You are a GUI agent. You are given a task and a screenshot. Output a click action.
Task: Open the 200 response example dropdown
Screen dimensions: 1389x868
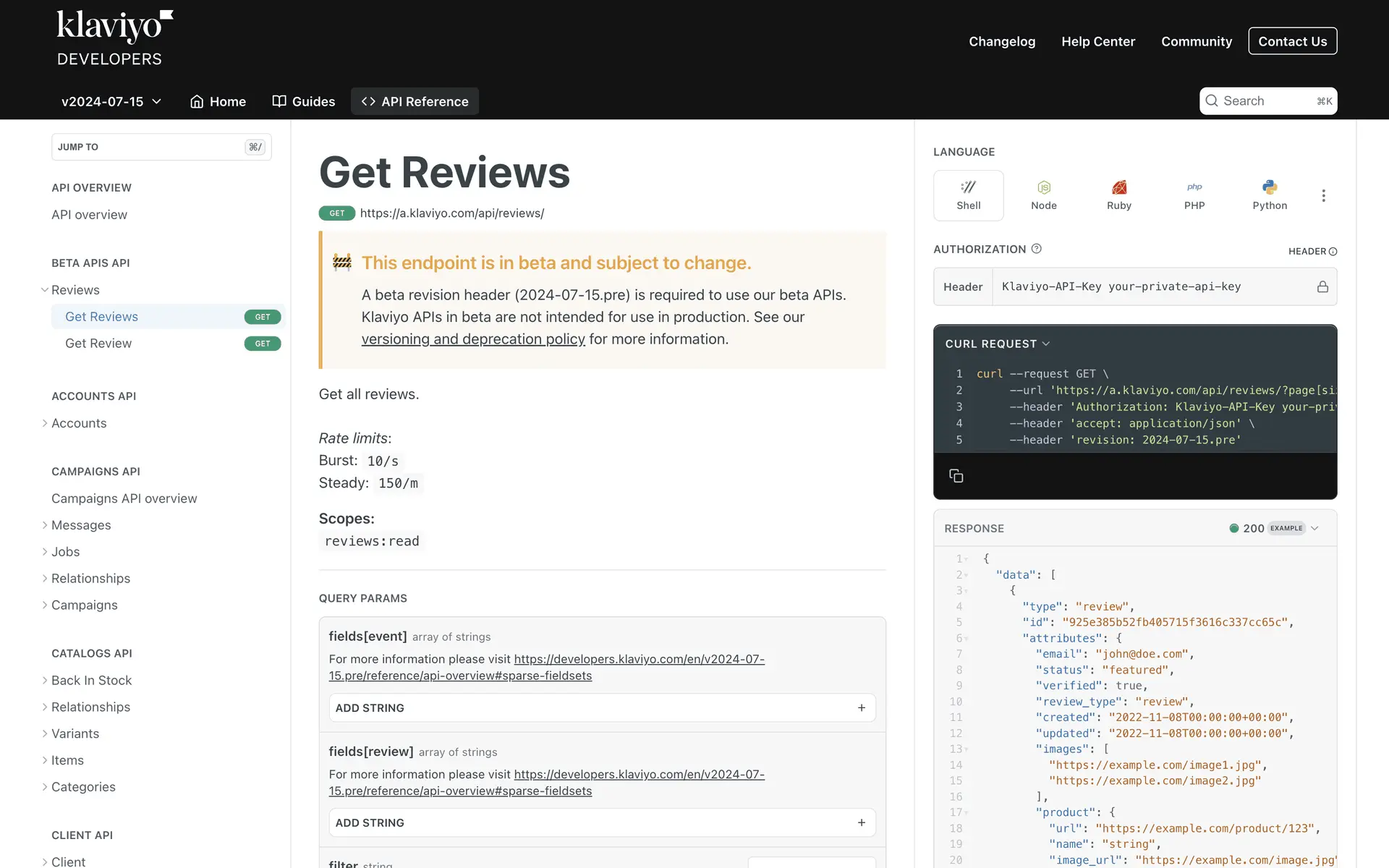tap(1273, 529)
